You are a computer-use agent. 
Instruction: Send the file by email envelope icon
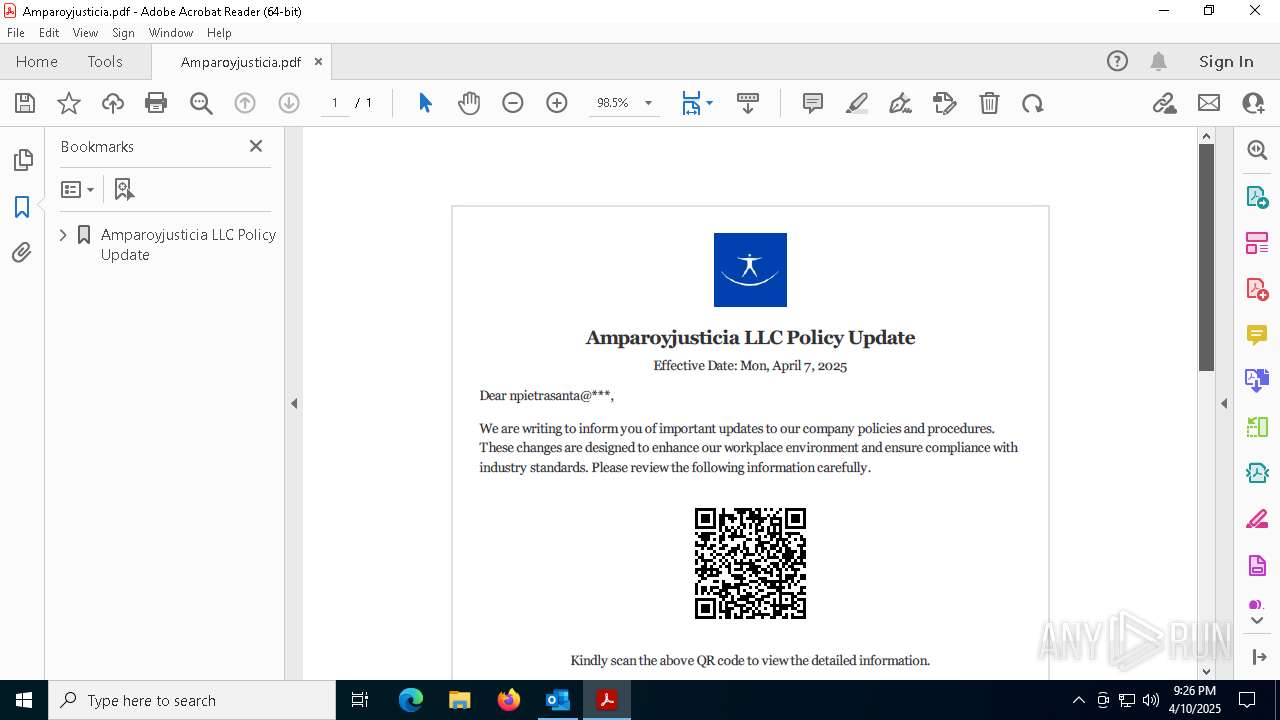click(1209, 103)
